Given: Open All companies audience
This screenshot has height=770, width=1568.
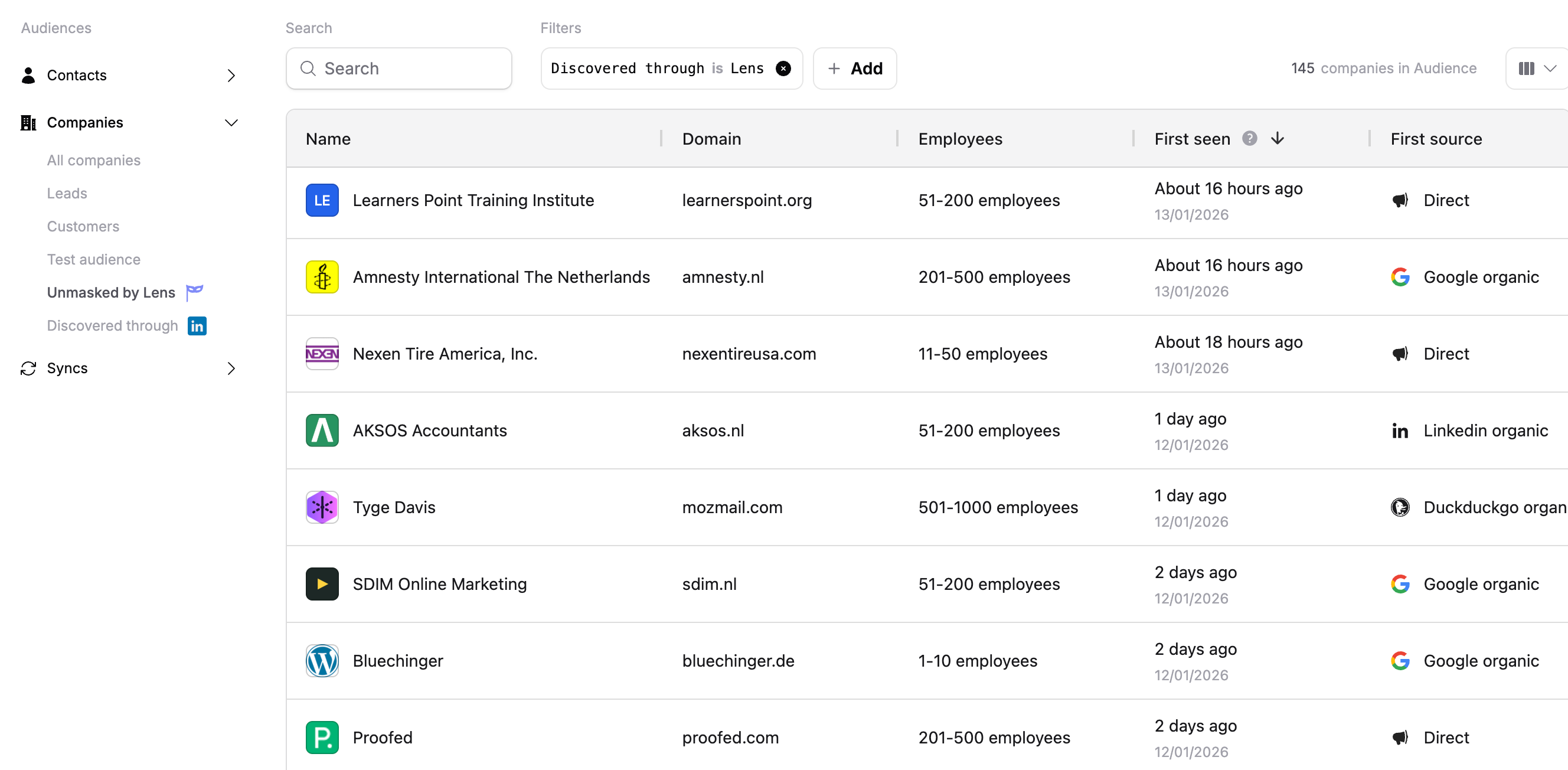Looking at the screenshot, I should coord(94,160).
